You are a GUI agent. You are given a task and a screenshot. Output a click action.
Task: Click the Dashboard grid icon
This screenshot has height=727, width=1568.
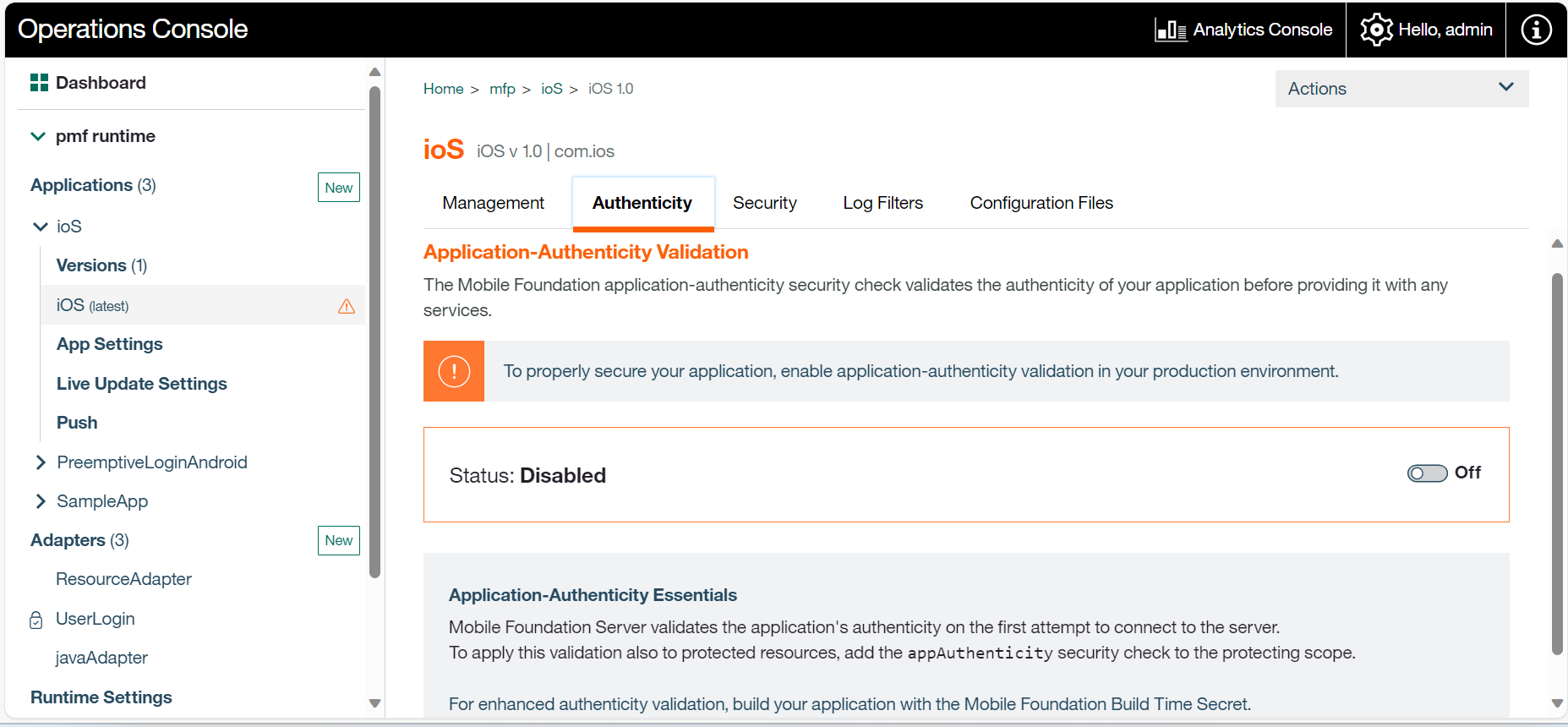pyautogui.click(x=39, y=82)
